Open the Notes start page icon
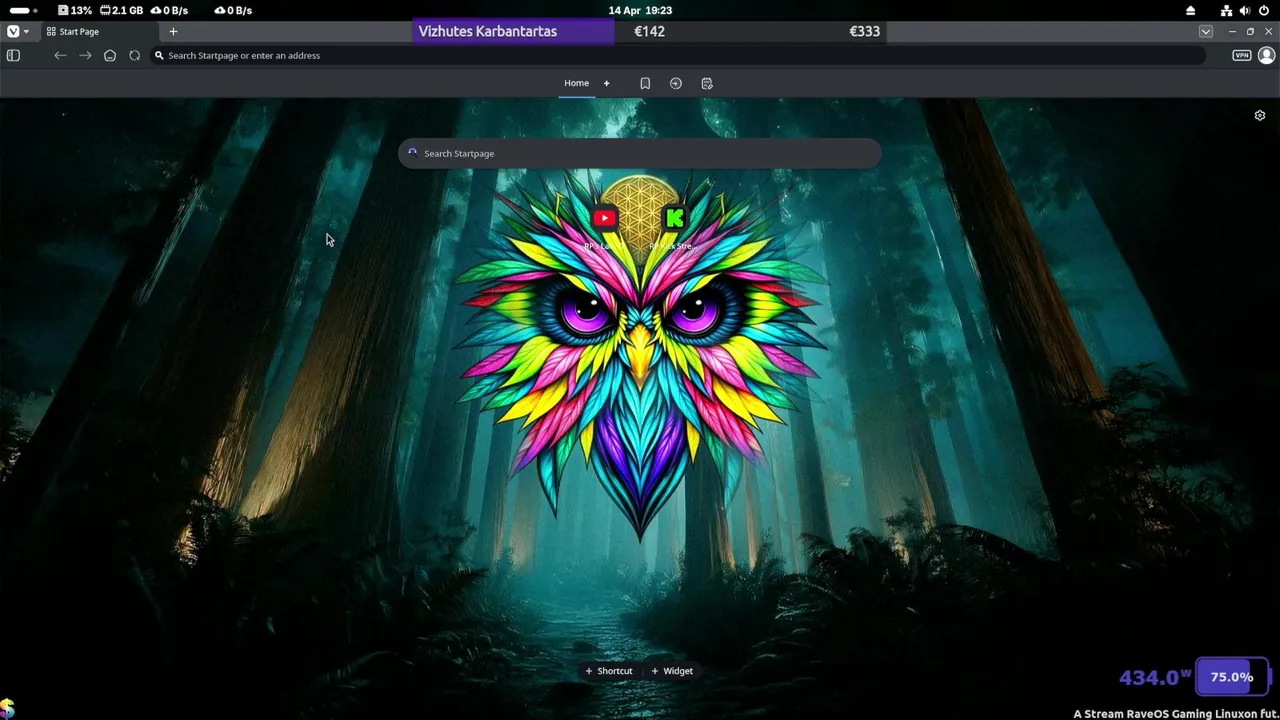The width and height of the screenshot is (1280, 720). click(707, 83)
